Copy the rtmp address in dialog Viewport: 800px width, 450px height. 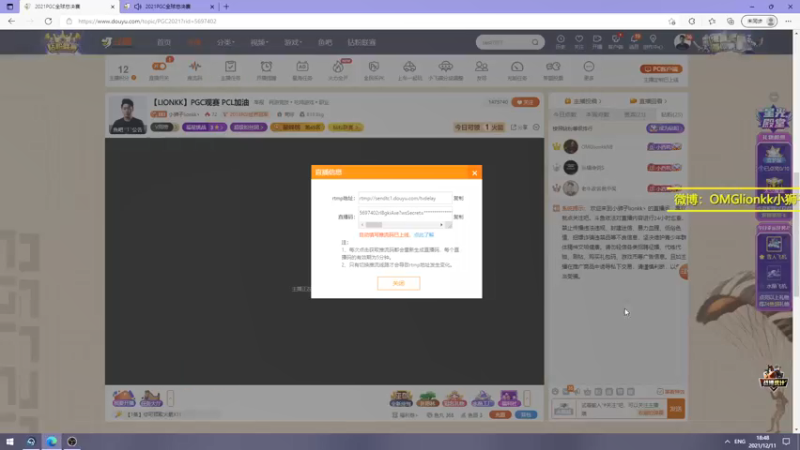pos(459,198)
